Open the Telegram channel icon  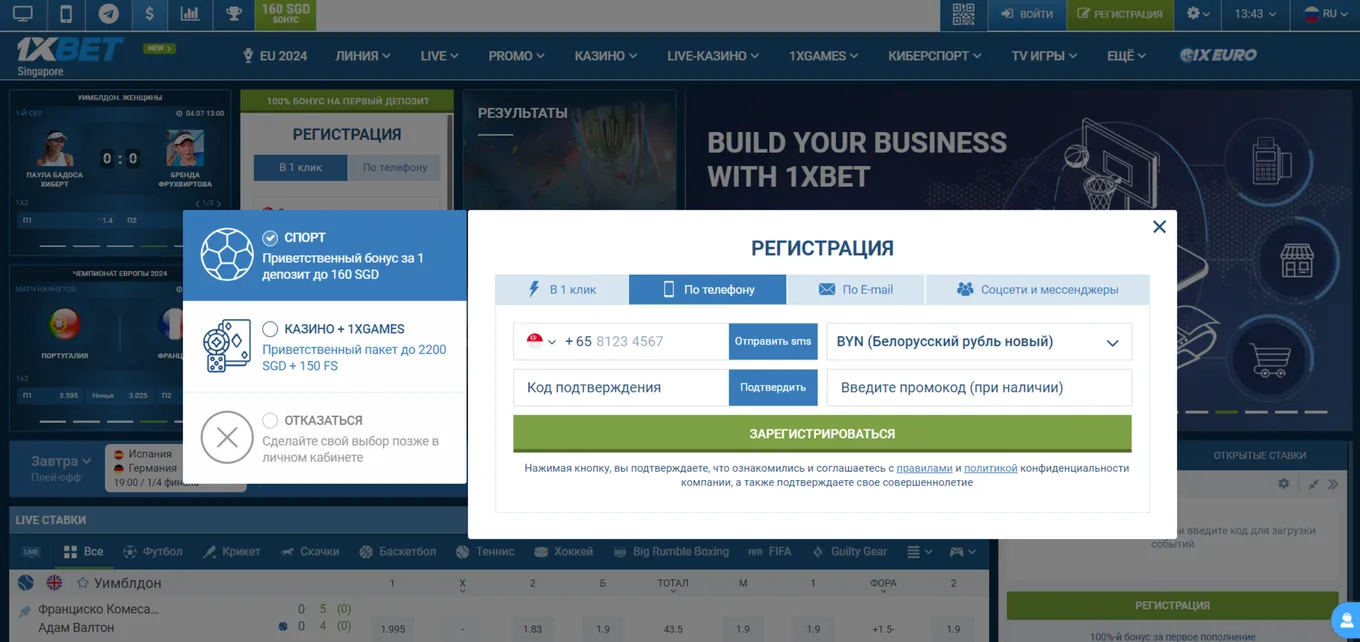[x=108, y=14]
